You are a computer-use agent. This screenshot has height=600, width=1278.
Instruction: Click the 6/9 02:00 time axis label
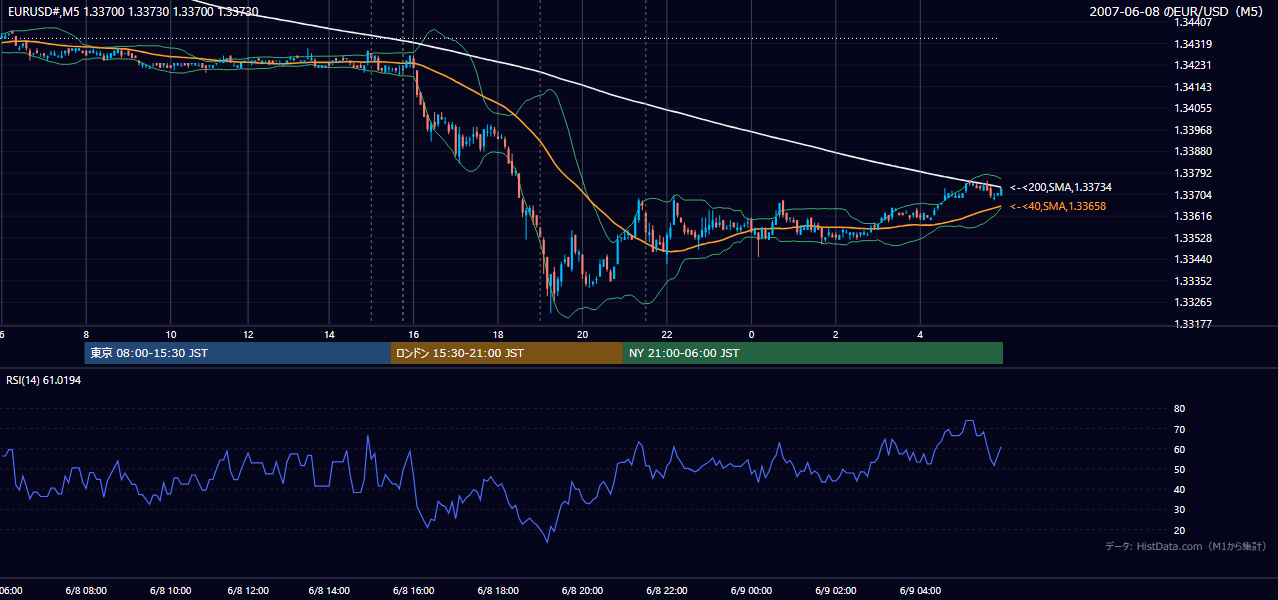click(x=835, y=590)
